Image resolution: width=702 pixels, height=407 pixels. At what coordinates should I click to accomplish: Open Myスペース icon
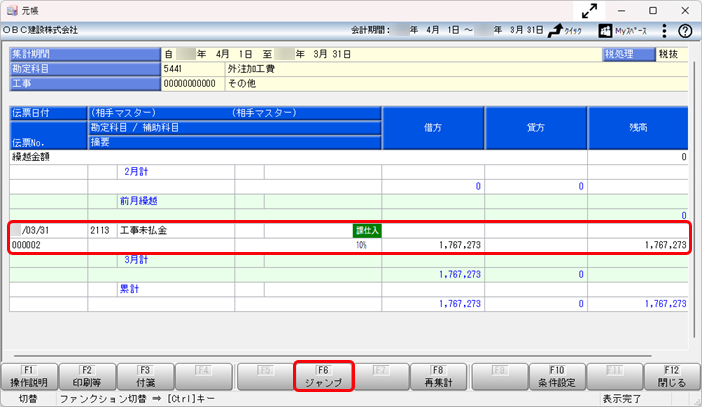tap(605, 31)
